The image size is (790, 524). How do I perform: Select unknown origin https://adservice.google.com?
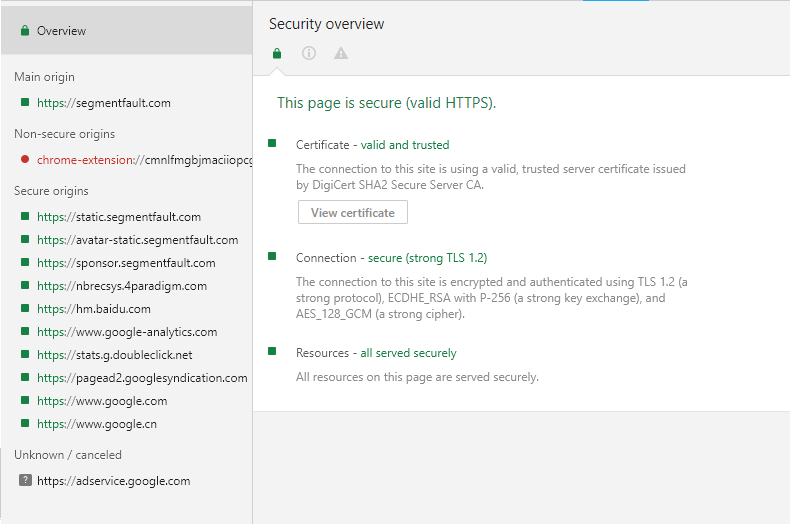[x=113, y=480]
